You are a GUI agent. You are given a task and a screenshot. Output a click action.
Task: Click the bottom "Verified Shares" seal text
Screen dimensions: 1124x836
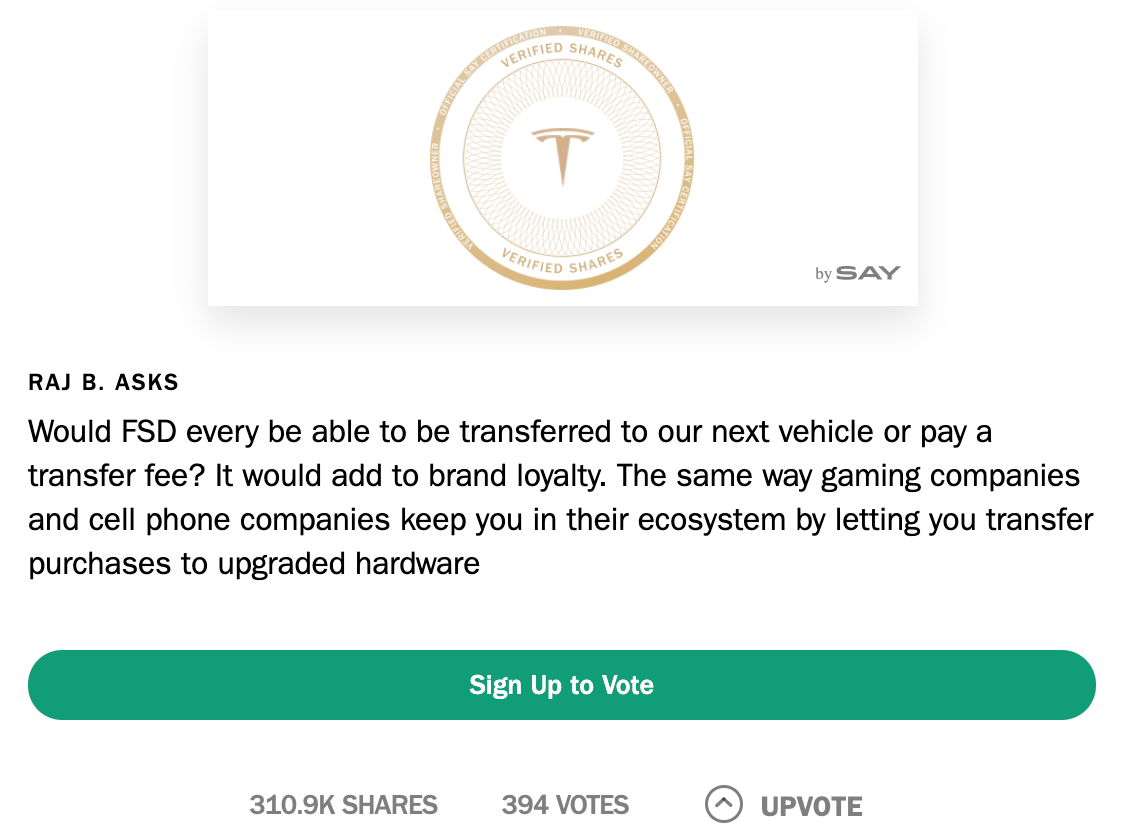click(x=562, y=263)
